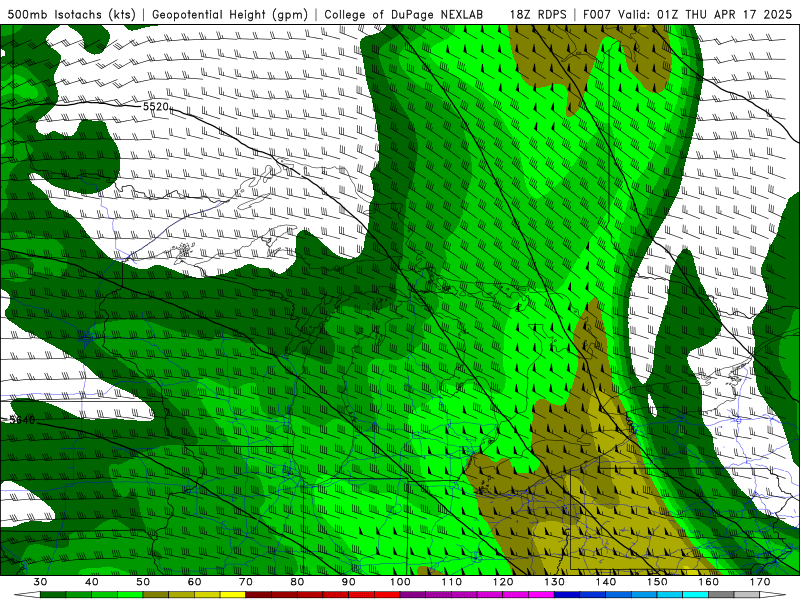
Task: Click the 140-145 kt medium blue swatch
Action: click(x=618, y=595)
